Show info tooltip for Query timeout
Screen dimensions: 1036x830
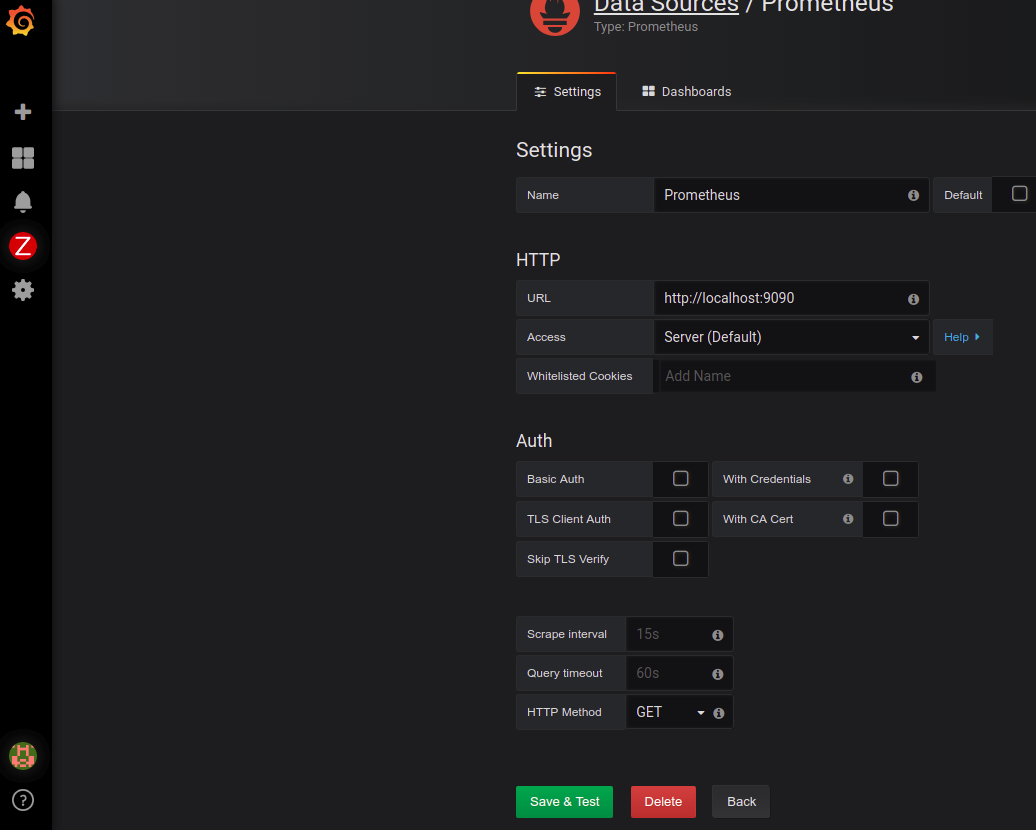tap(718, 674)
